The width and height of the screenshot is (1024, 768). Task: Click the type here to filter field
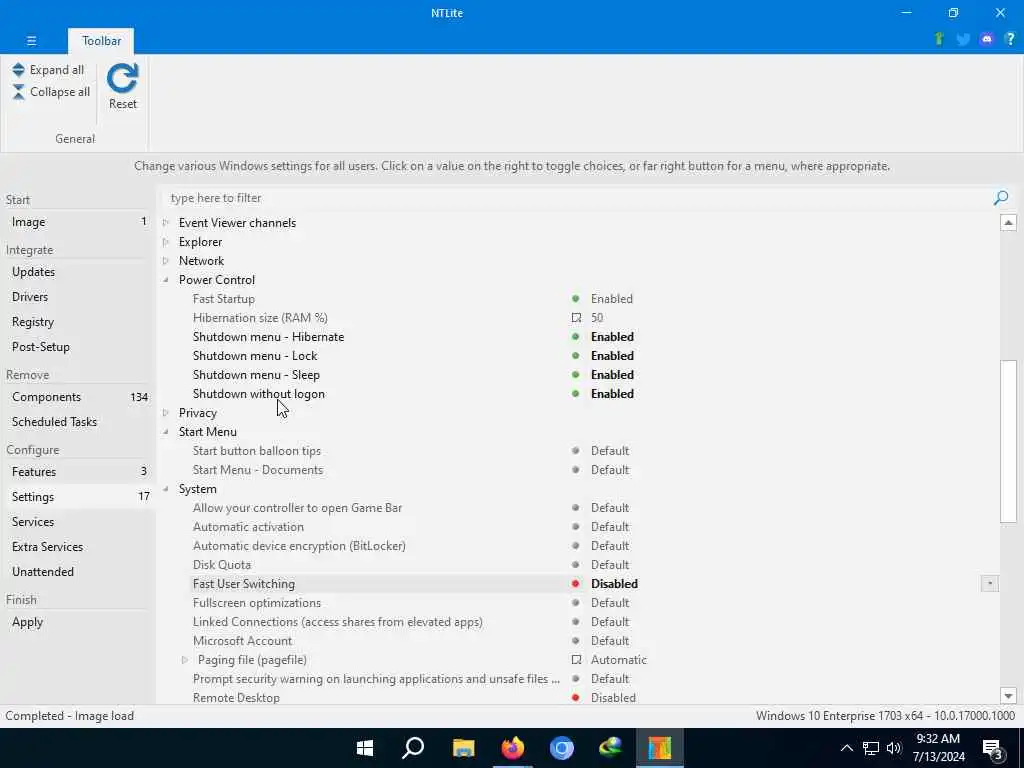point(578,198)
